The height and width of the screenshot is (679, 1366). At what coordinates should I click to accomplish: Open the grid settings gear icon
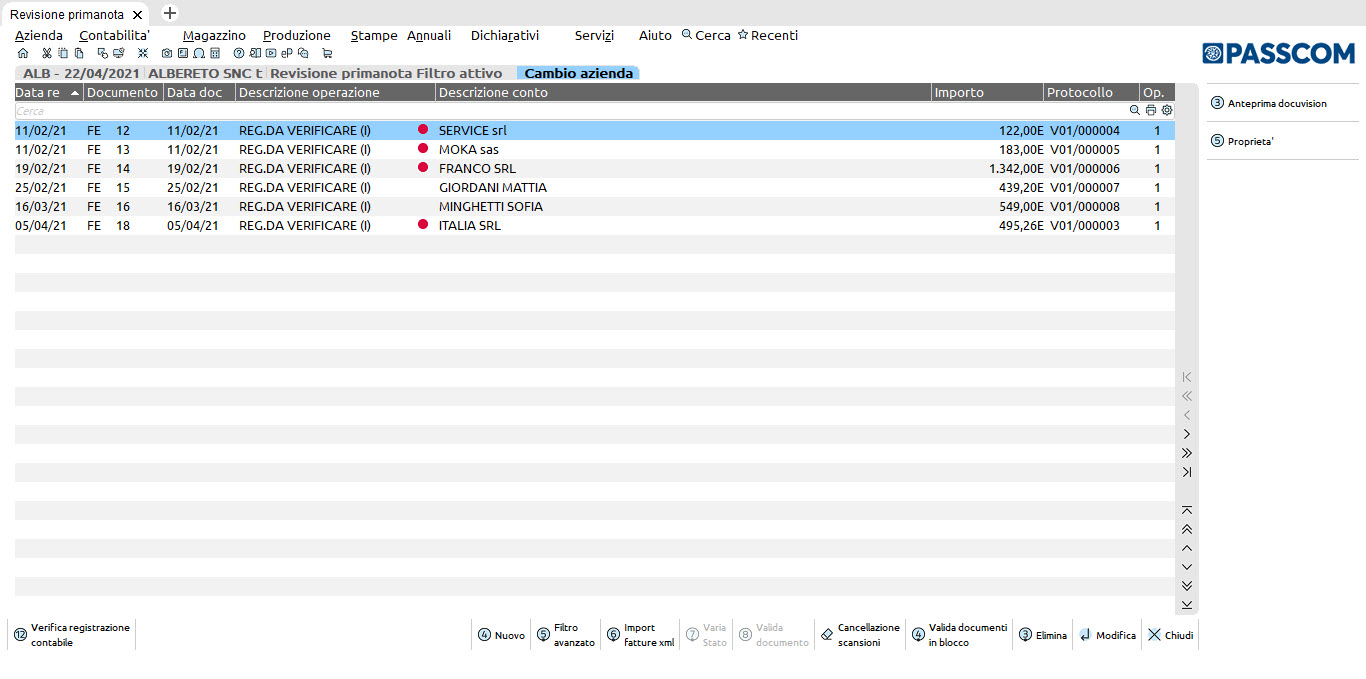tap(1167, 111)
